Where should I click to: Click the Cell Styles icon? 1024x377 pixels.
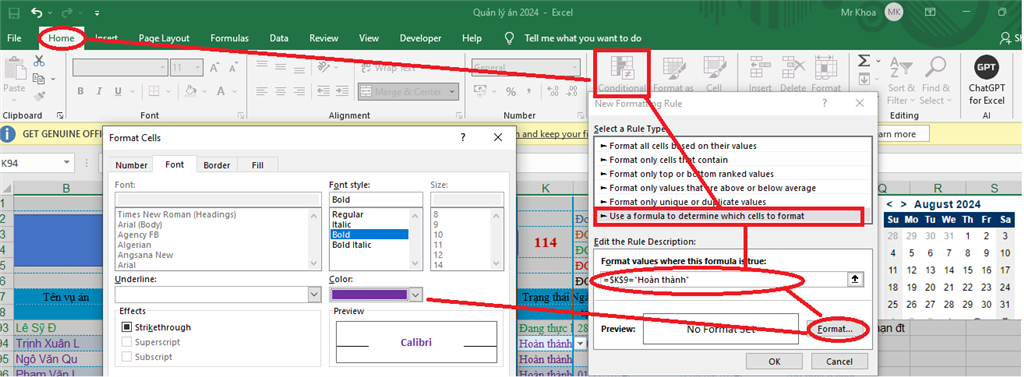point(714,67)
